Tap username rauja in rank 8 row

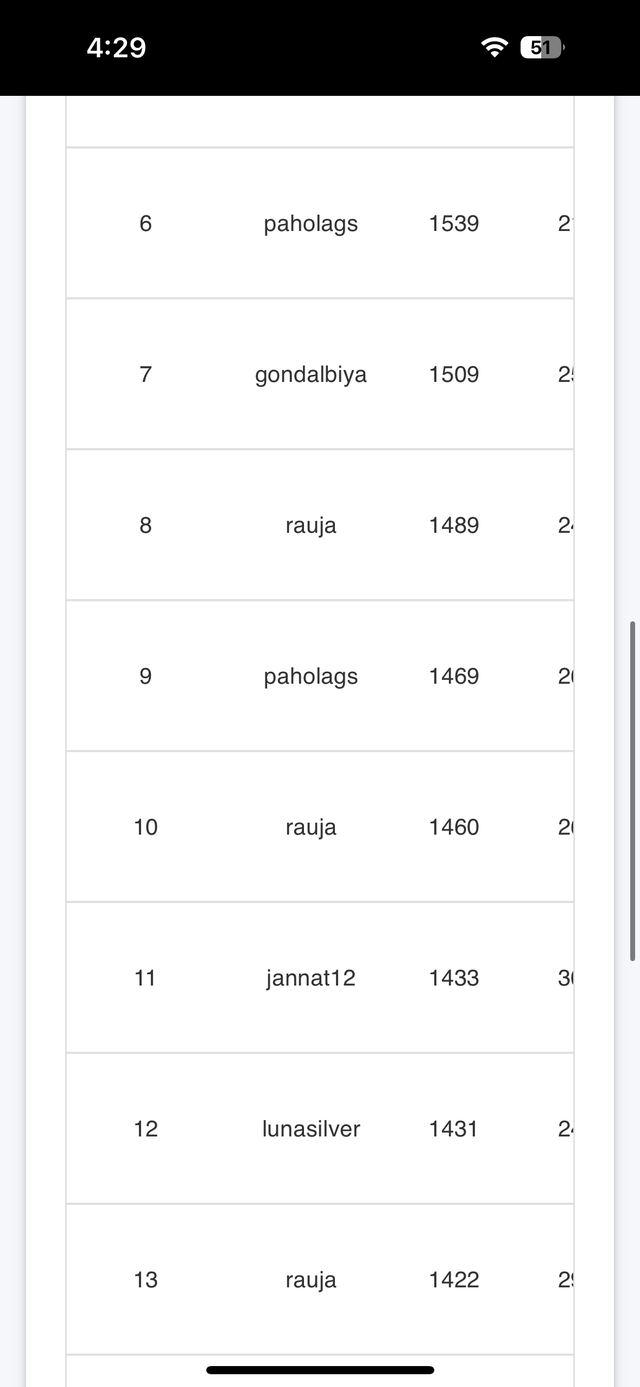[x=311, y=526]
